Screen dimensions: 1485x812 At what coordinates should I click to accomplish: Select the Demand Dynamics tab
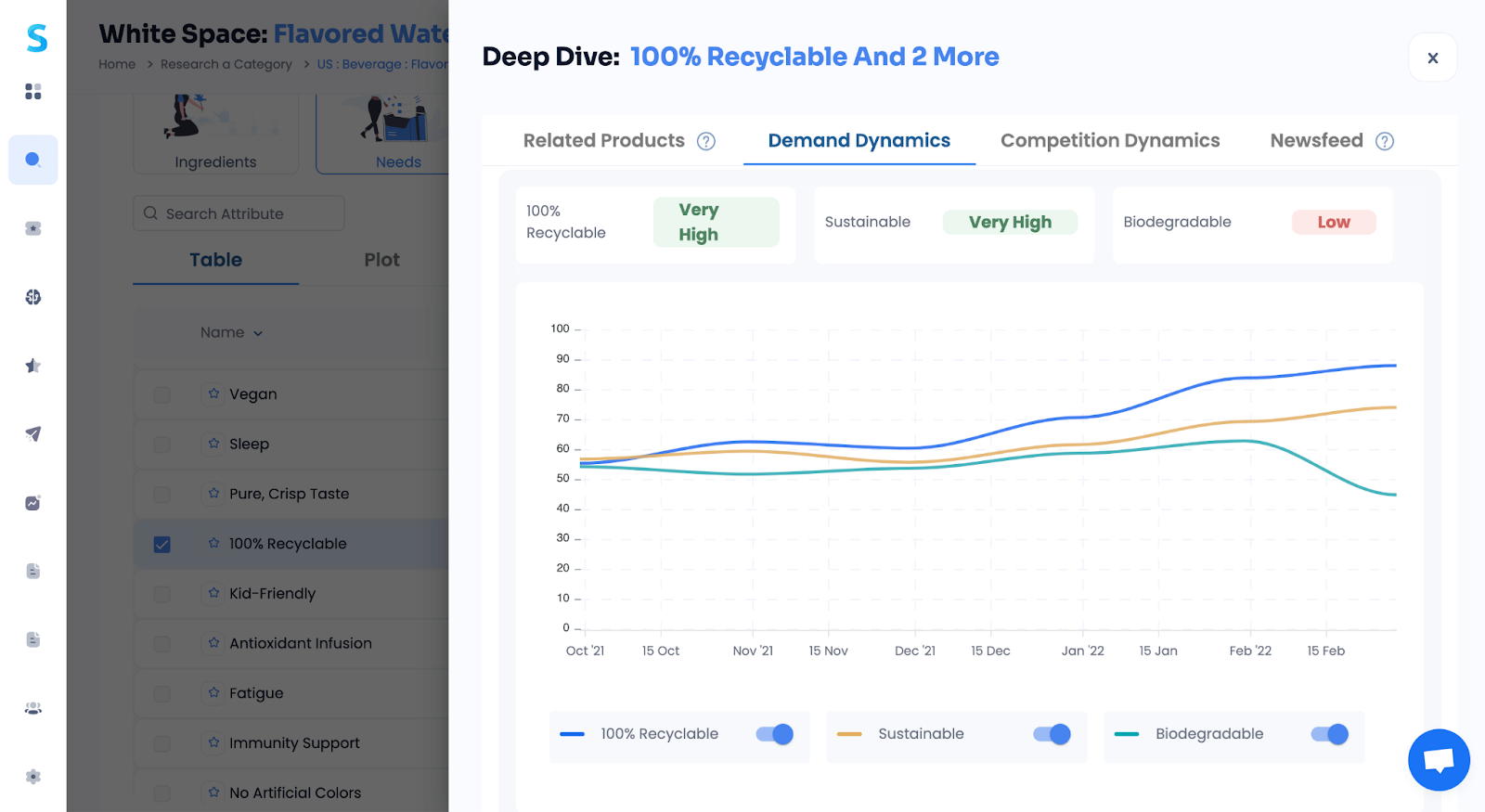(x=859, y=140)
